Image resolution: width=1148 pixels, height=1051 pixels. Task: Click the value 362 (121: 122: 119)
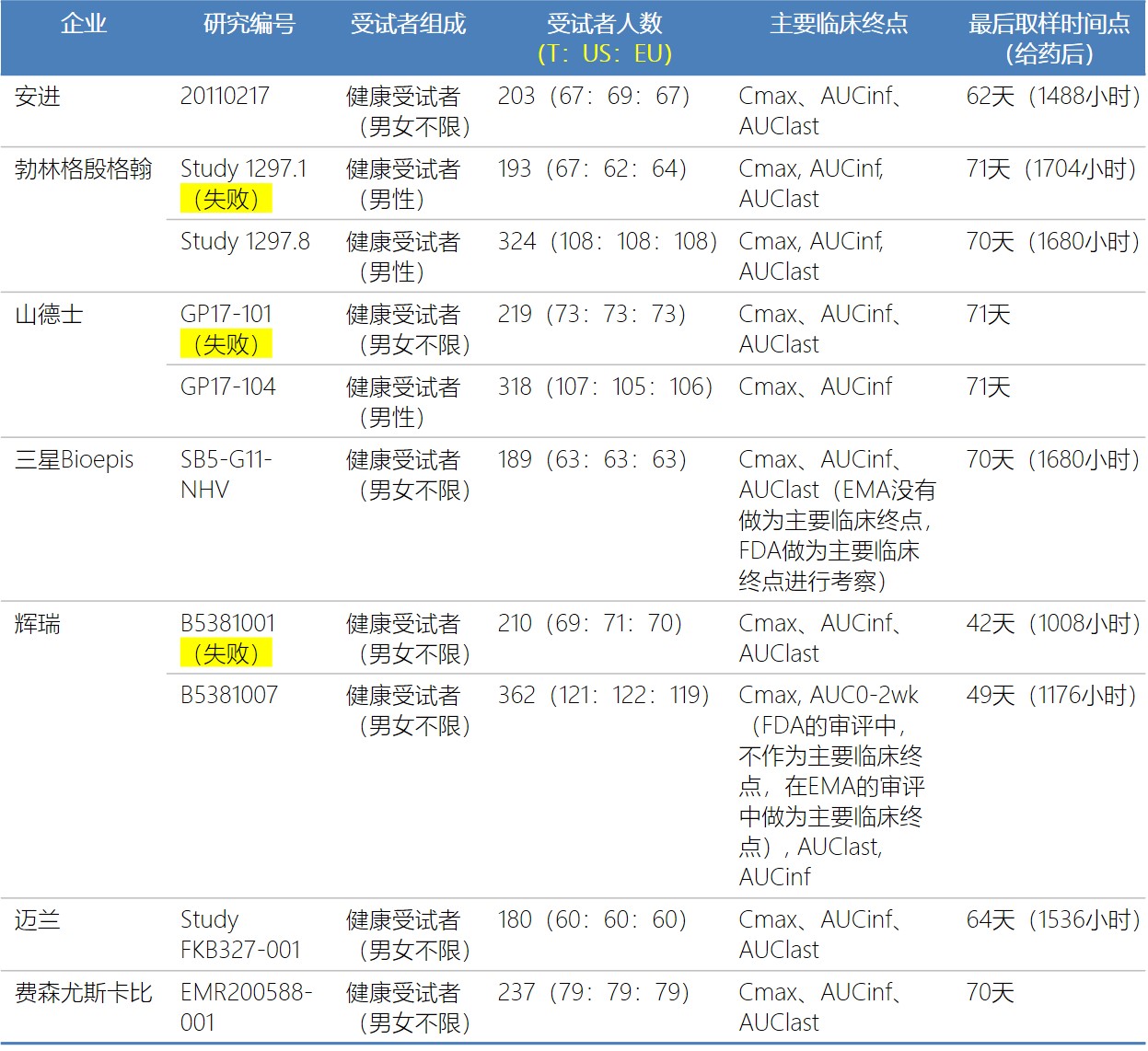point(604,696)
